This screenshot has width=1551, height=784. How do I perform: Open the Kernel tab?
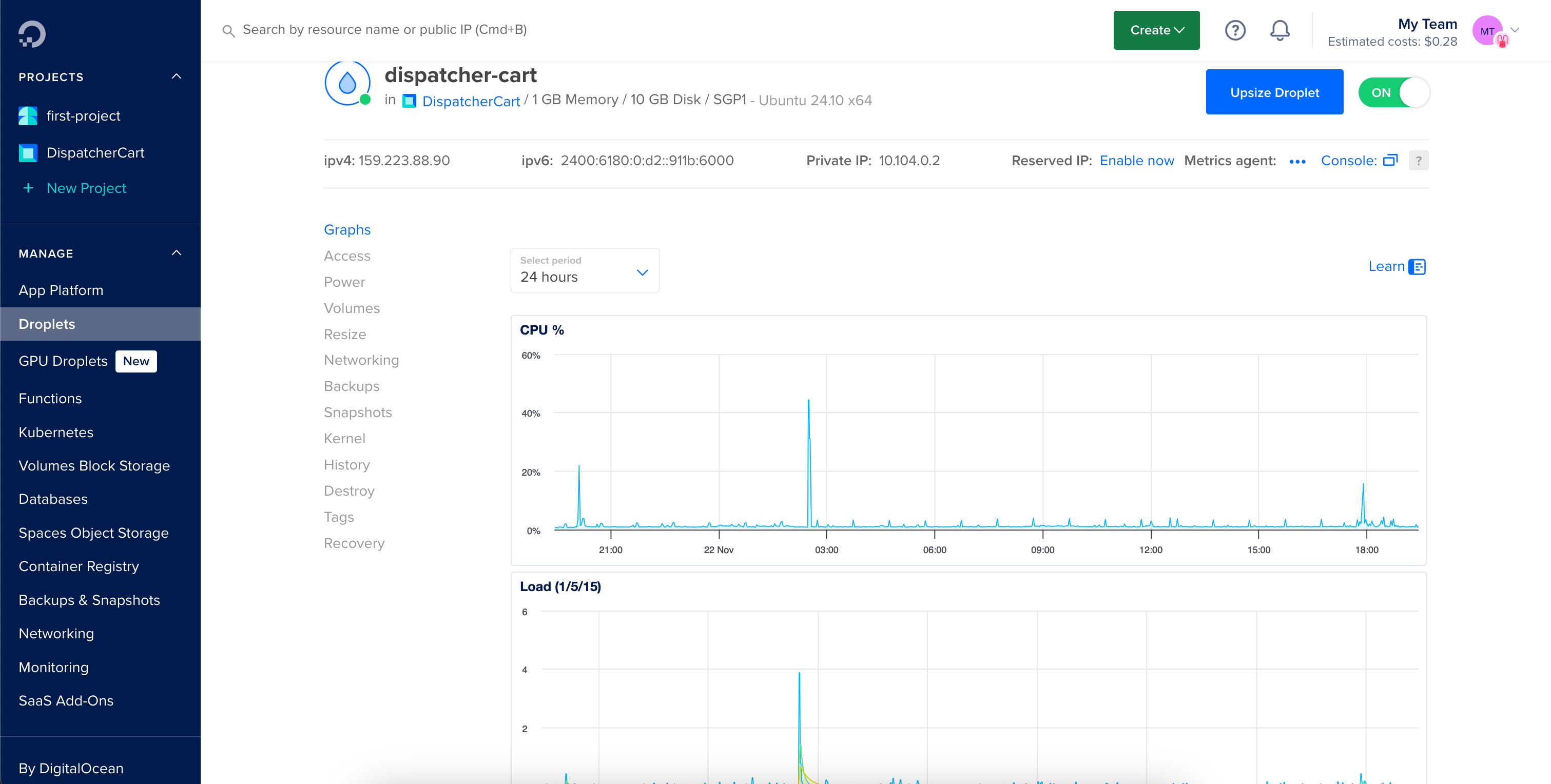coord(344,438)
